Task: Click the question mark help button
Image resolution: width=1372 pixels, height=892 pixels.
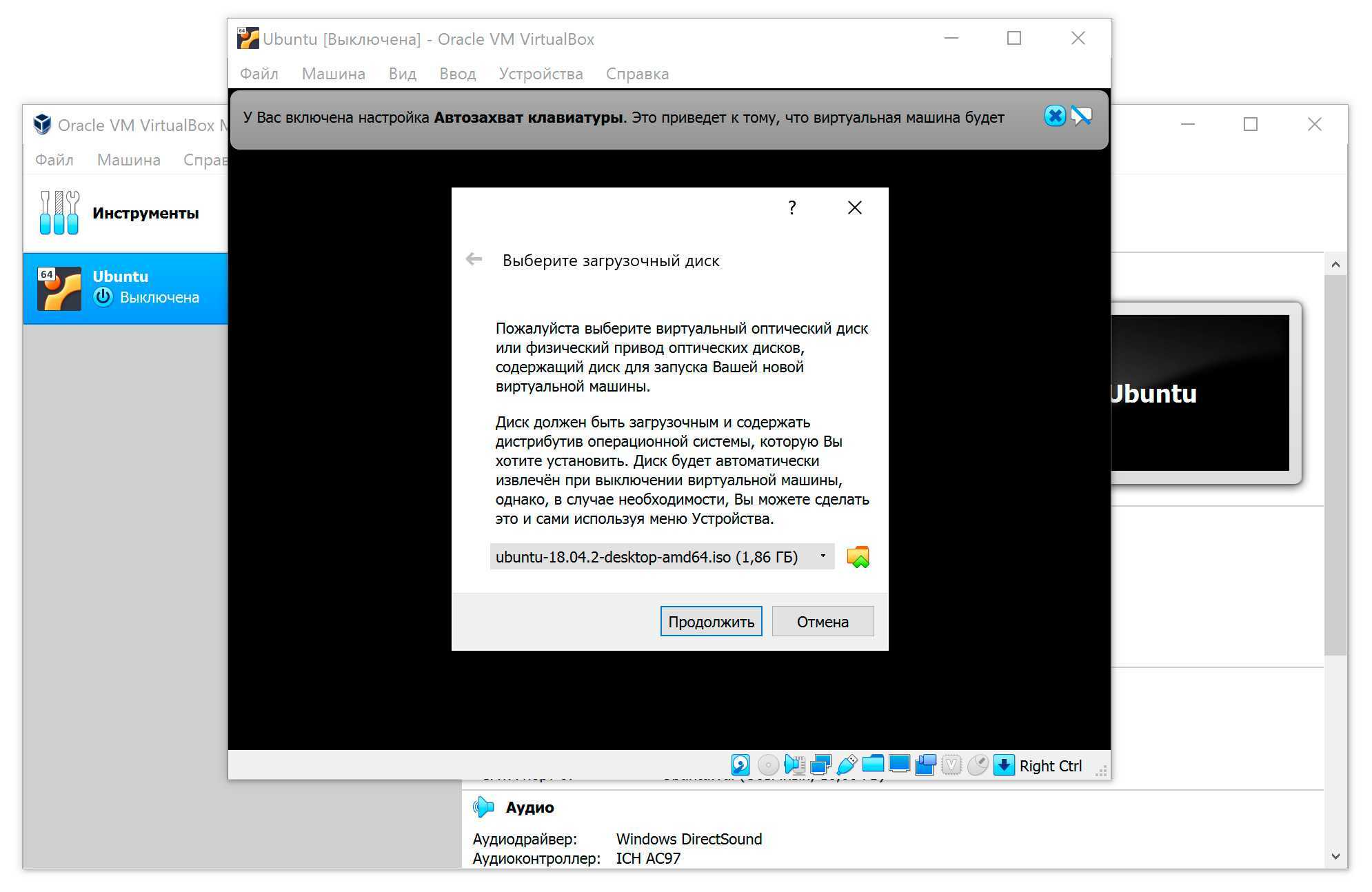Action: [x=792, y=207]
